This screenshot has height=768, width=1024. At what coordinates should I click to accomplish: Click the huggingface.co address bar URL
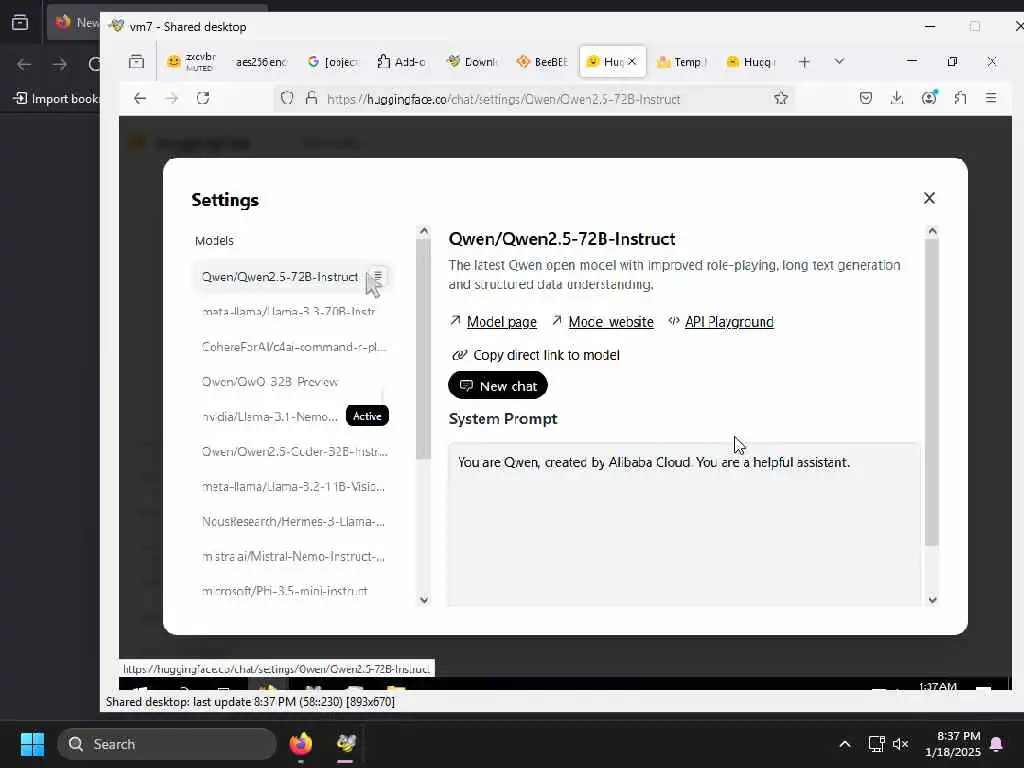[x=504, y=99]
